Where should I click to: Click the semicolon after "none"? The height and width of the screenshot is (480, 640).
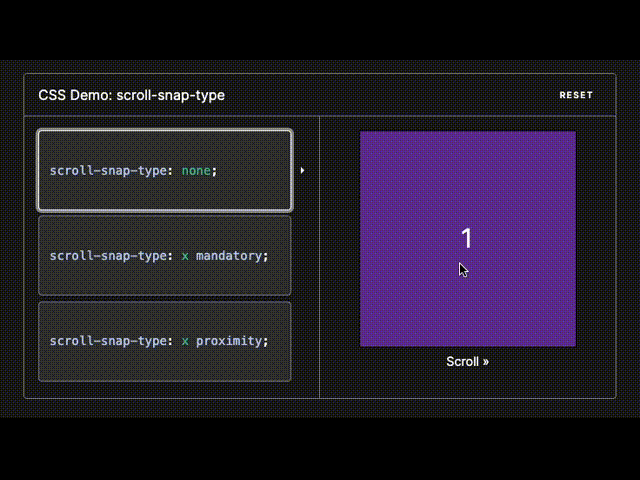(x=214, y=171)
